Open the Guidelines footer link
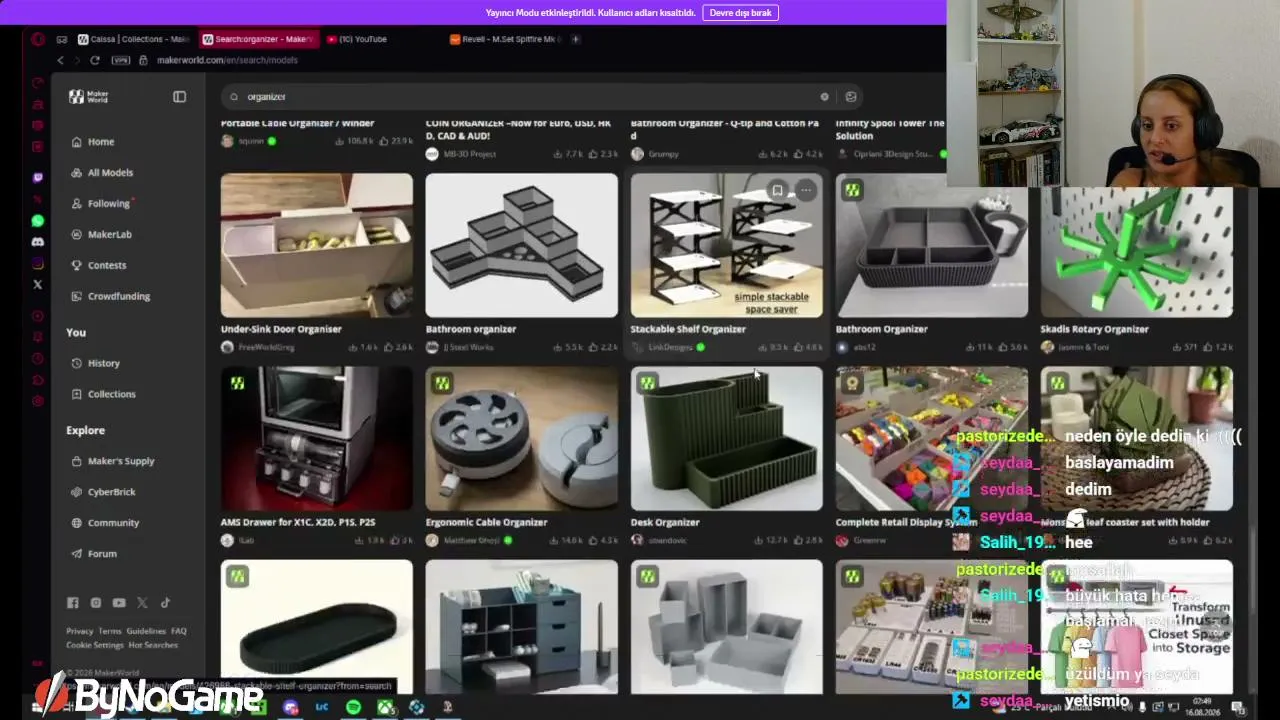1280x720 pixels. (146, 631)
